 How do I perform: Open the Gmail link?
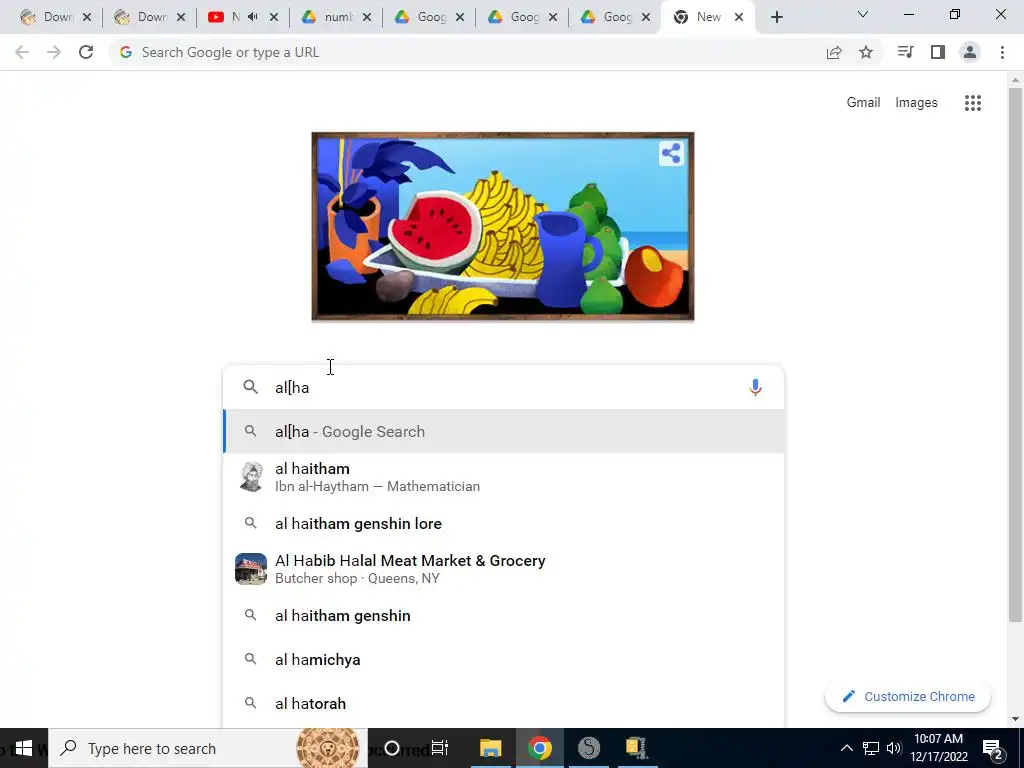[x=863, y=103]
